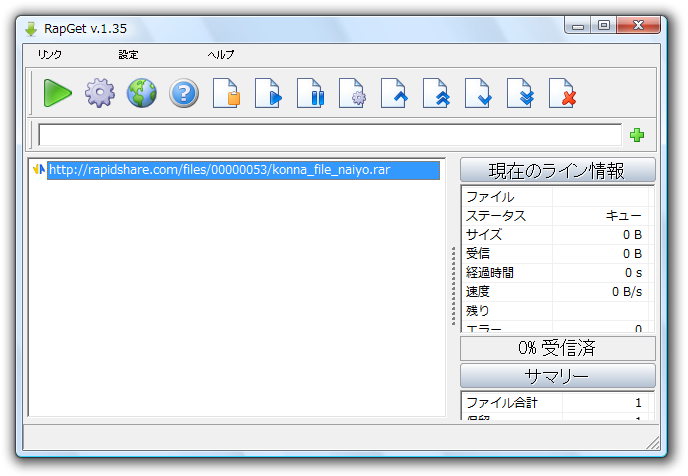
Task: Start selected link with page play icon
Action: pyautogui.click(x=268, y=93)
